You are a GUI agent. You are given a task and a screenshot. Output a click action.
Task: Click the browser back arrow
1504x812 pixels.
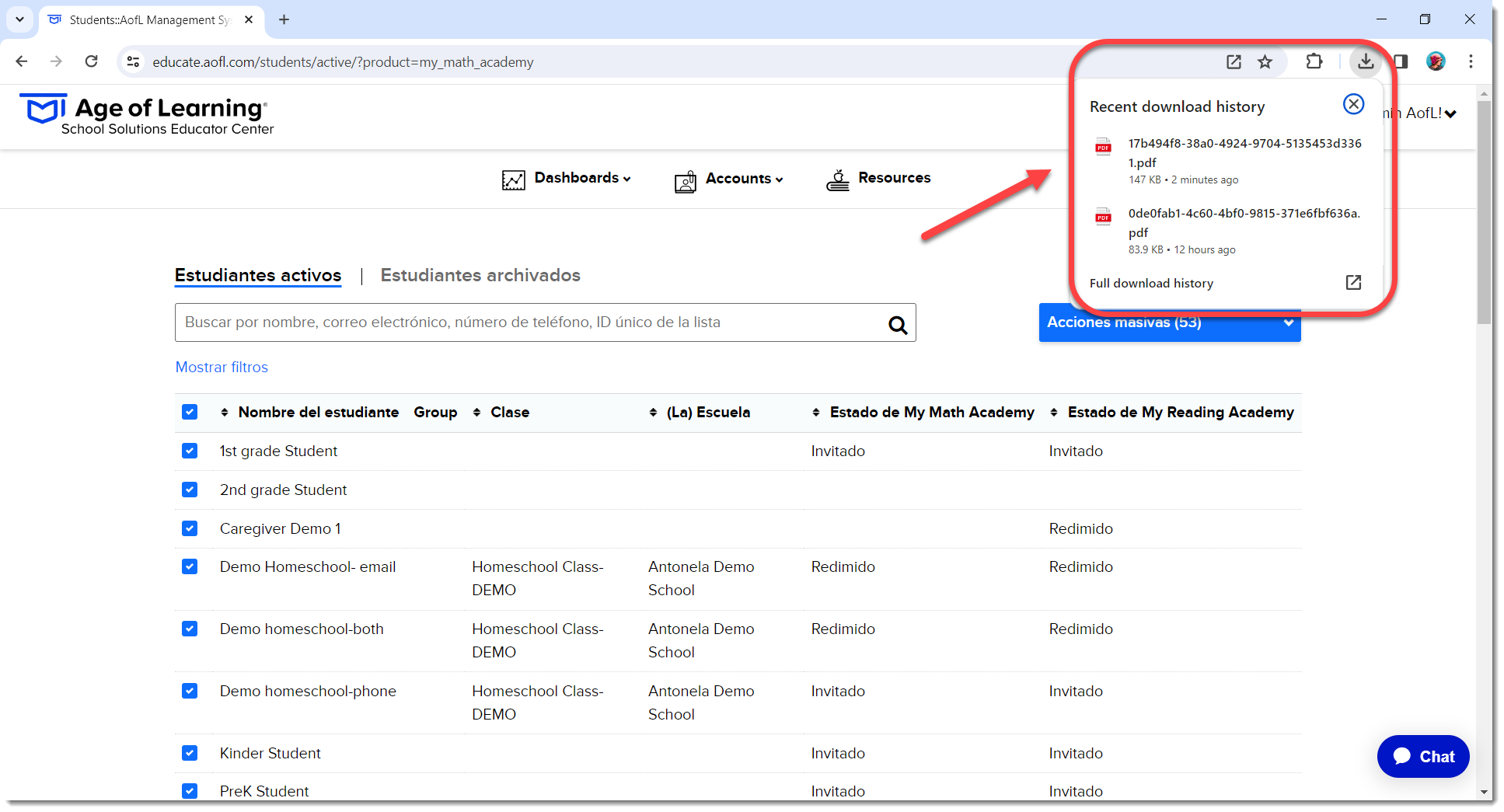pos(22,61)
